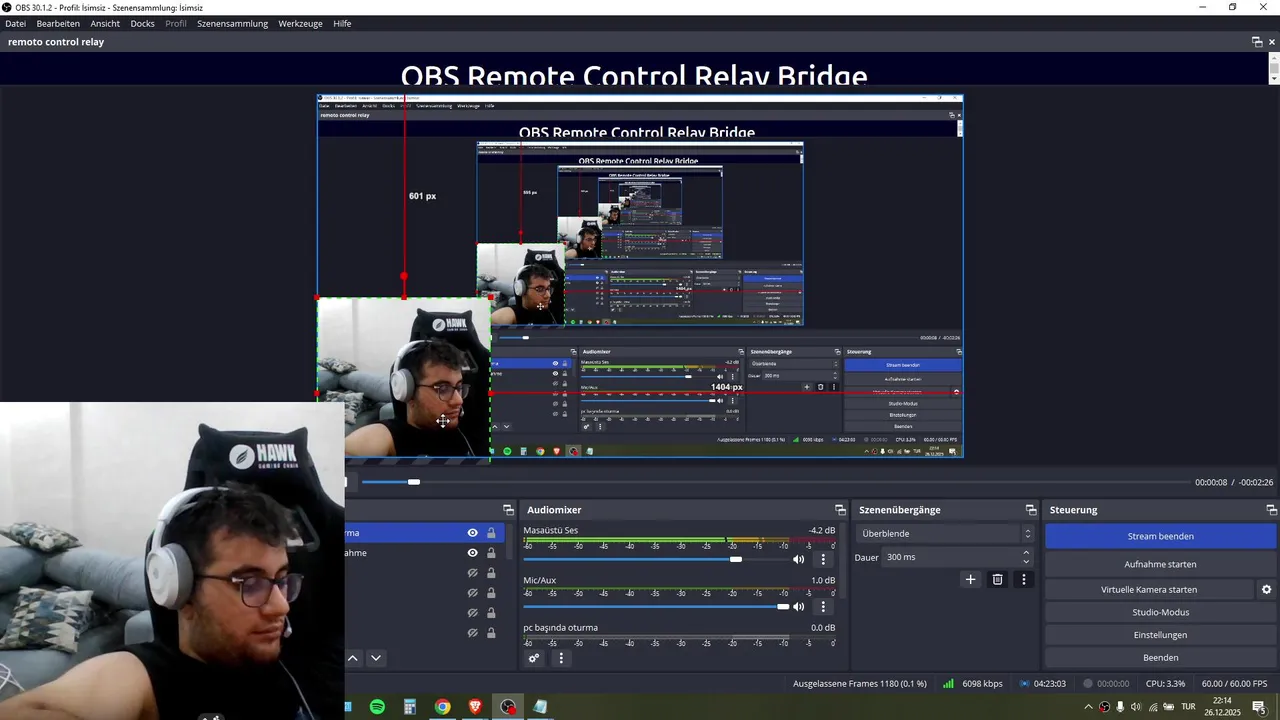Enable Studio-Modus
Screen dimensions: 1280x720
[1160, 612]
